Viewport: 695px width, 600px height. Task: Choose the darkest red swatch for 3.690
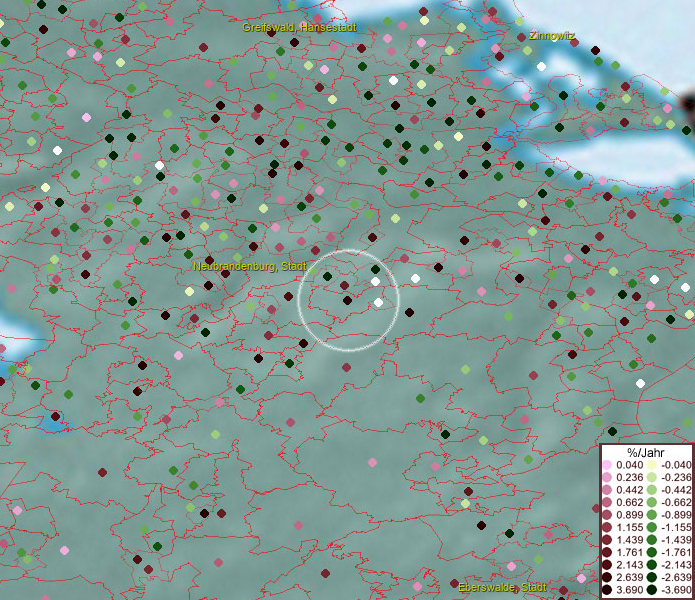[x=607, y=590]
